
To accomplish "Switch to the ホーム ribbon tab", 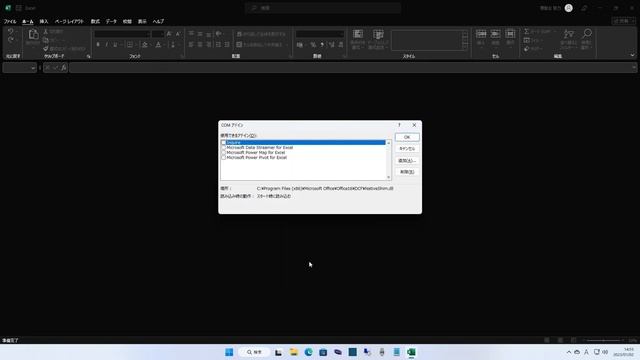I will click(28, 21).
